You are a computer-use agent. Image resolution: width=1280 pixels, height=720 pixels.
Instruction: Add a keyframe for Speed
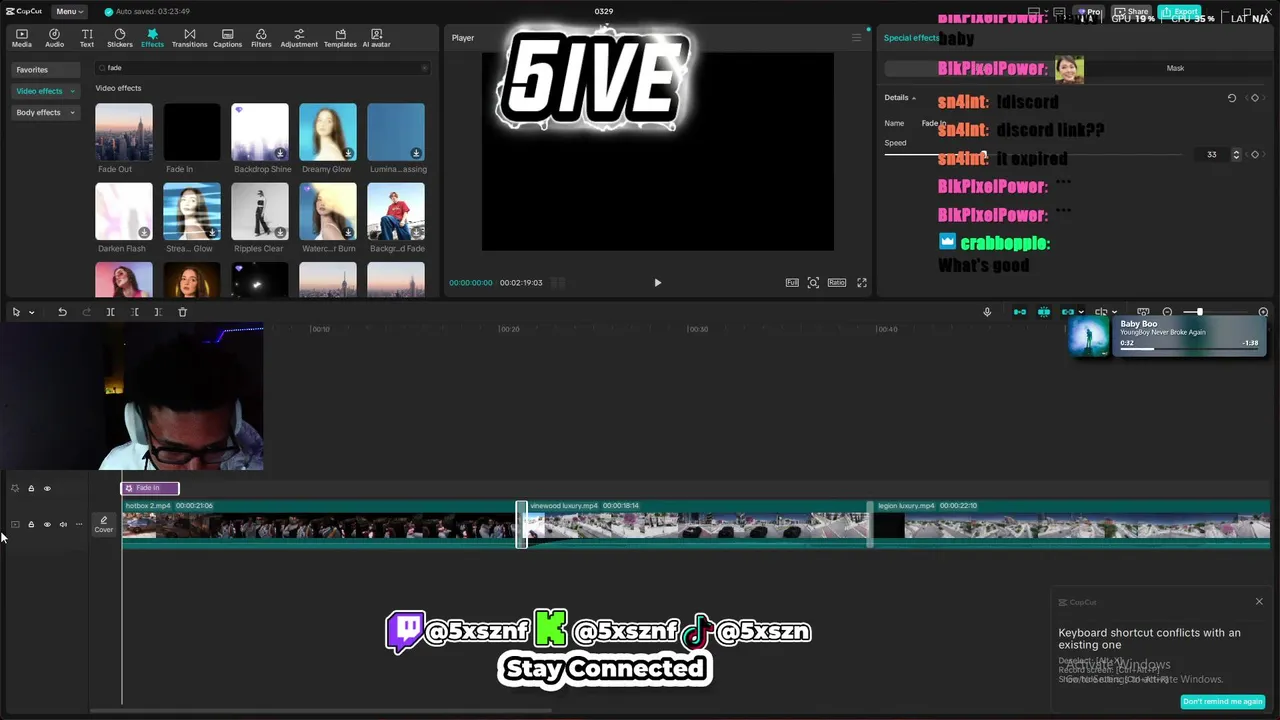[x=1255, y=155]
